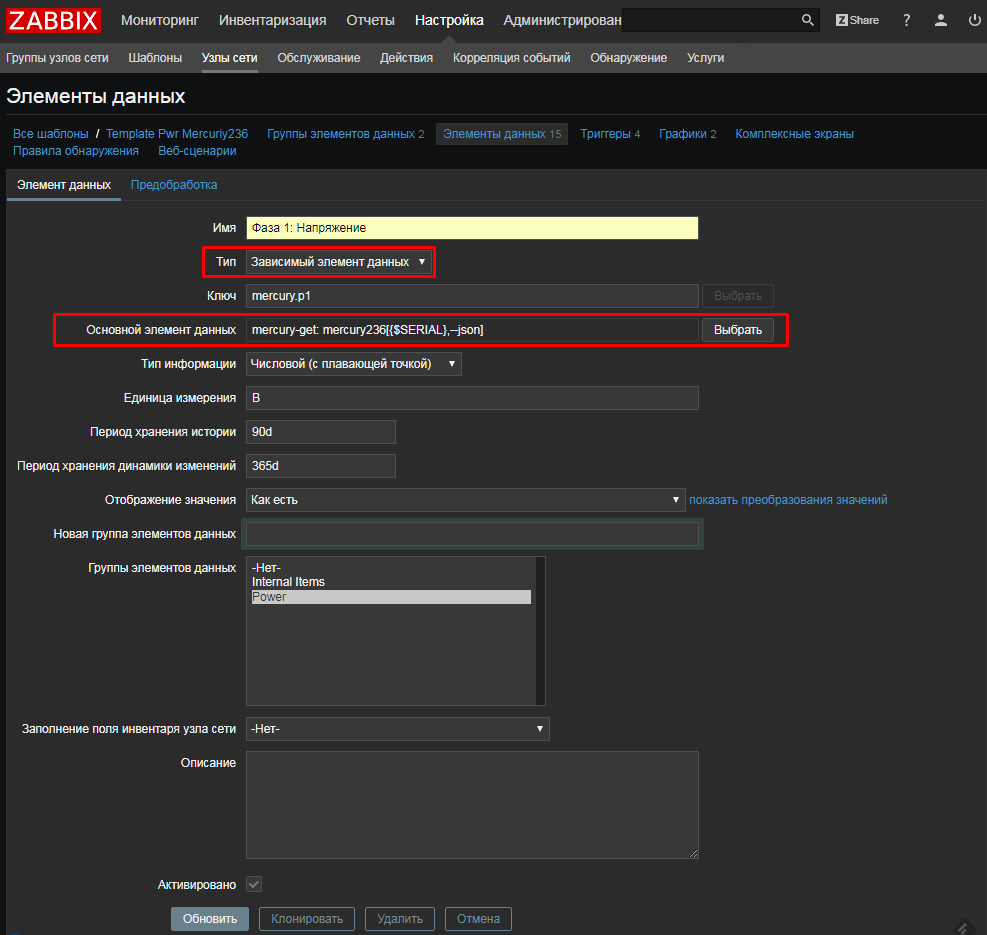Select -Нет- in item groups list
The height and width of the screenshot is (935, 987).
point(391,568)
